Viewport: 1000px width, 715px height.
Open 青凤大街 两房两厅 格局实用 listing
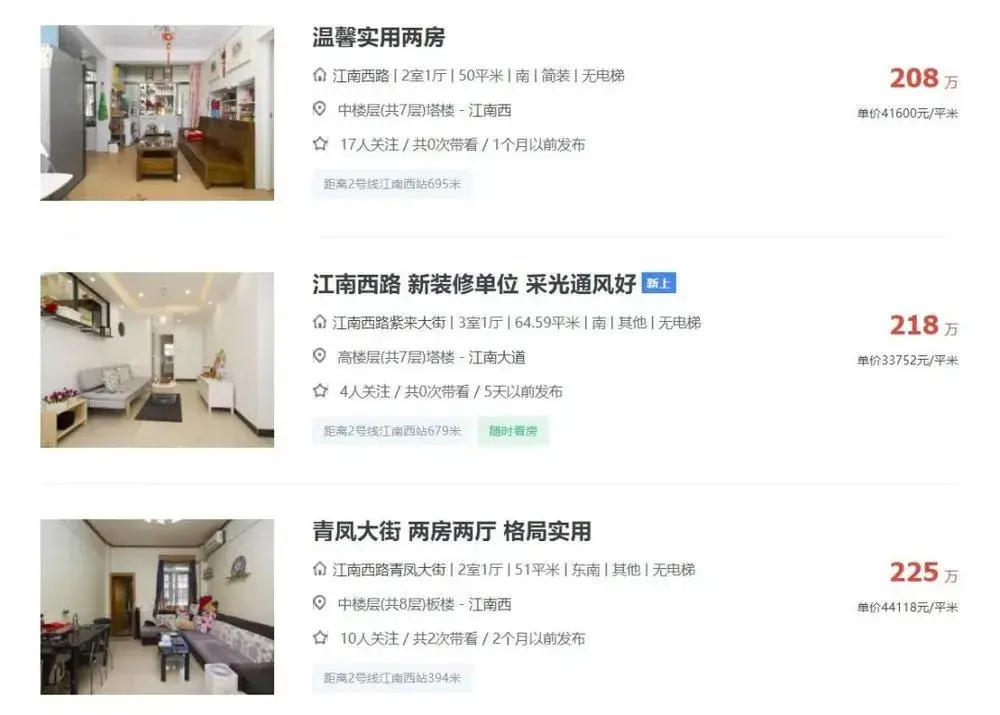(452, 531)
